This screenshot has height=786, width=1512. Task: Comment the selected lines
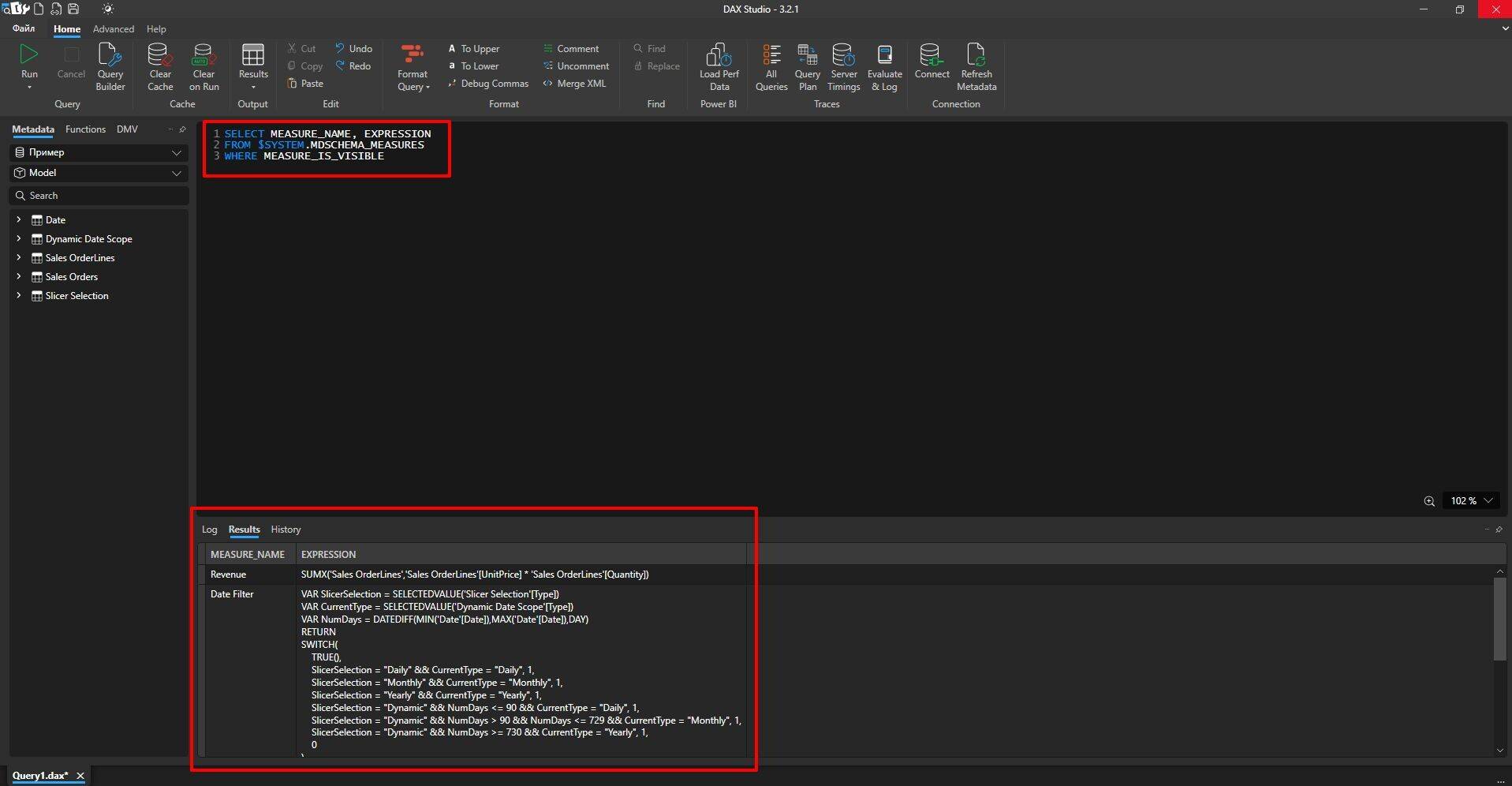pos(571,49)
